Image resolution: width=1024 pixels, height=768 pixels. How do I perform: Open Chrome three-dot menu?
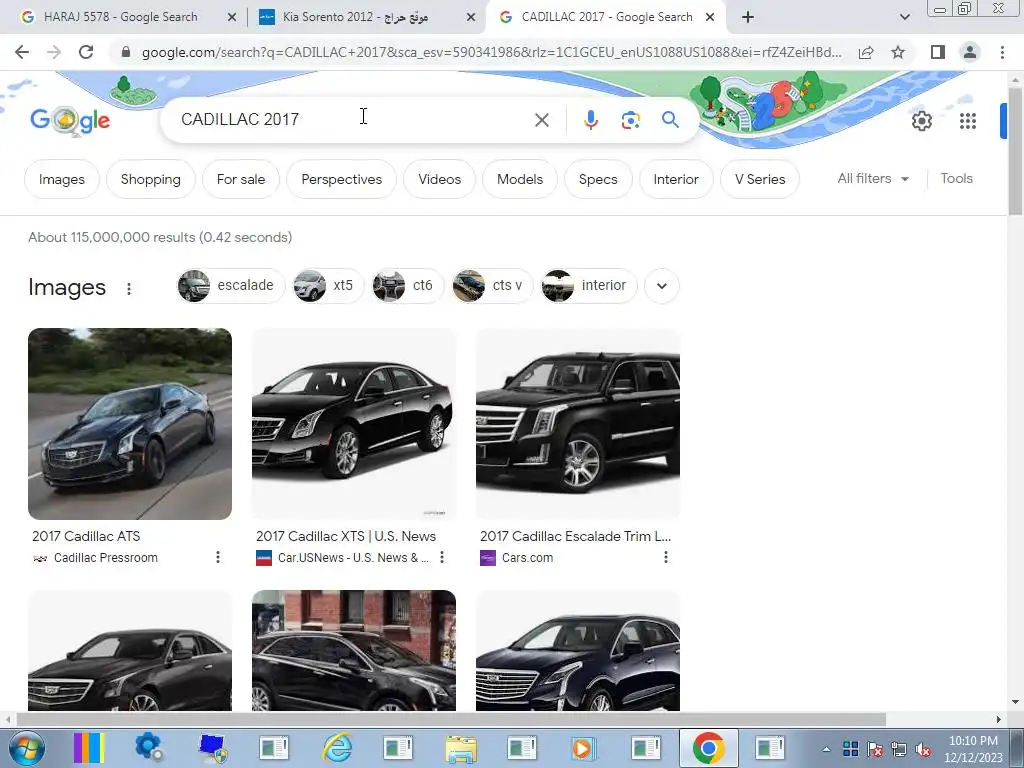click(x=1002, y=52)
